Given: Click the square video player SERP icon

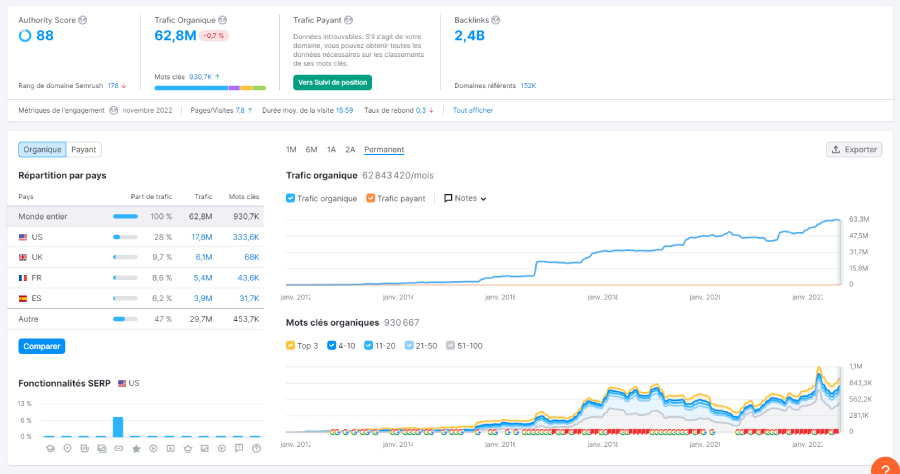Looking at the screenshot, I should tap(170, 448).
